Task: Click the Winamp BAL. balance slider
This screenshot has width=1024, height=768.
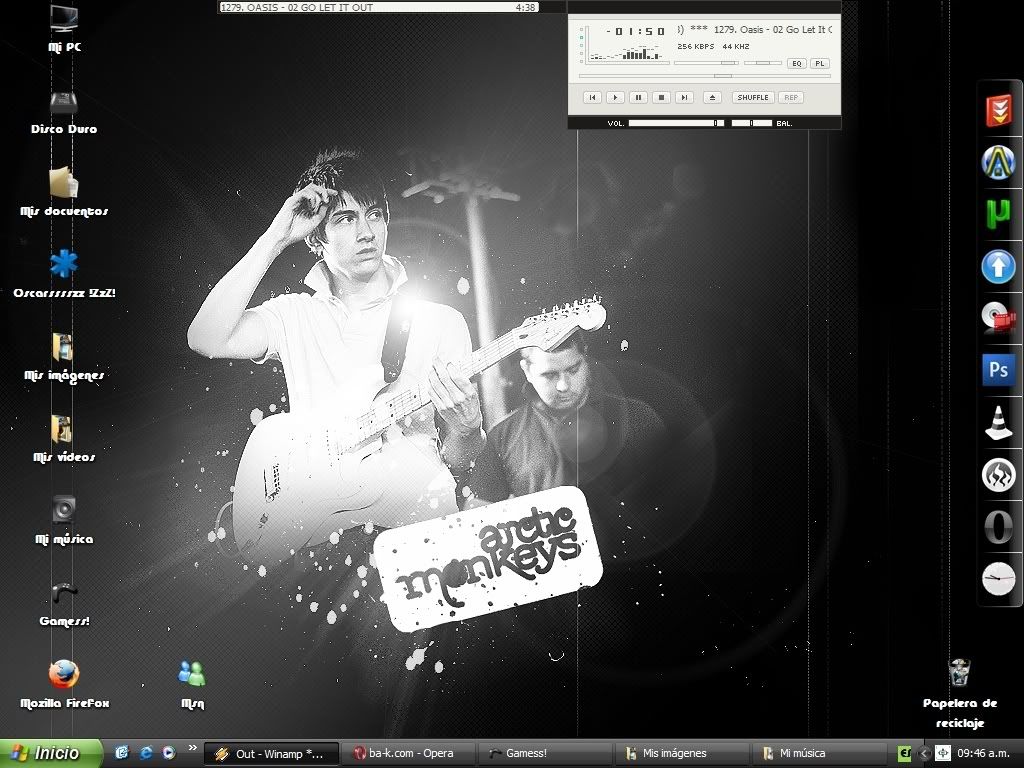Action: click(752, 123)
